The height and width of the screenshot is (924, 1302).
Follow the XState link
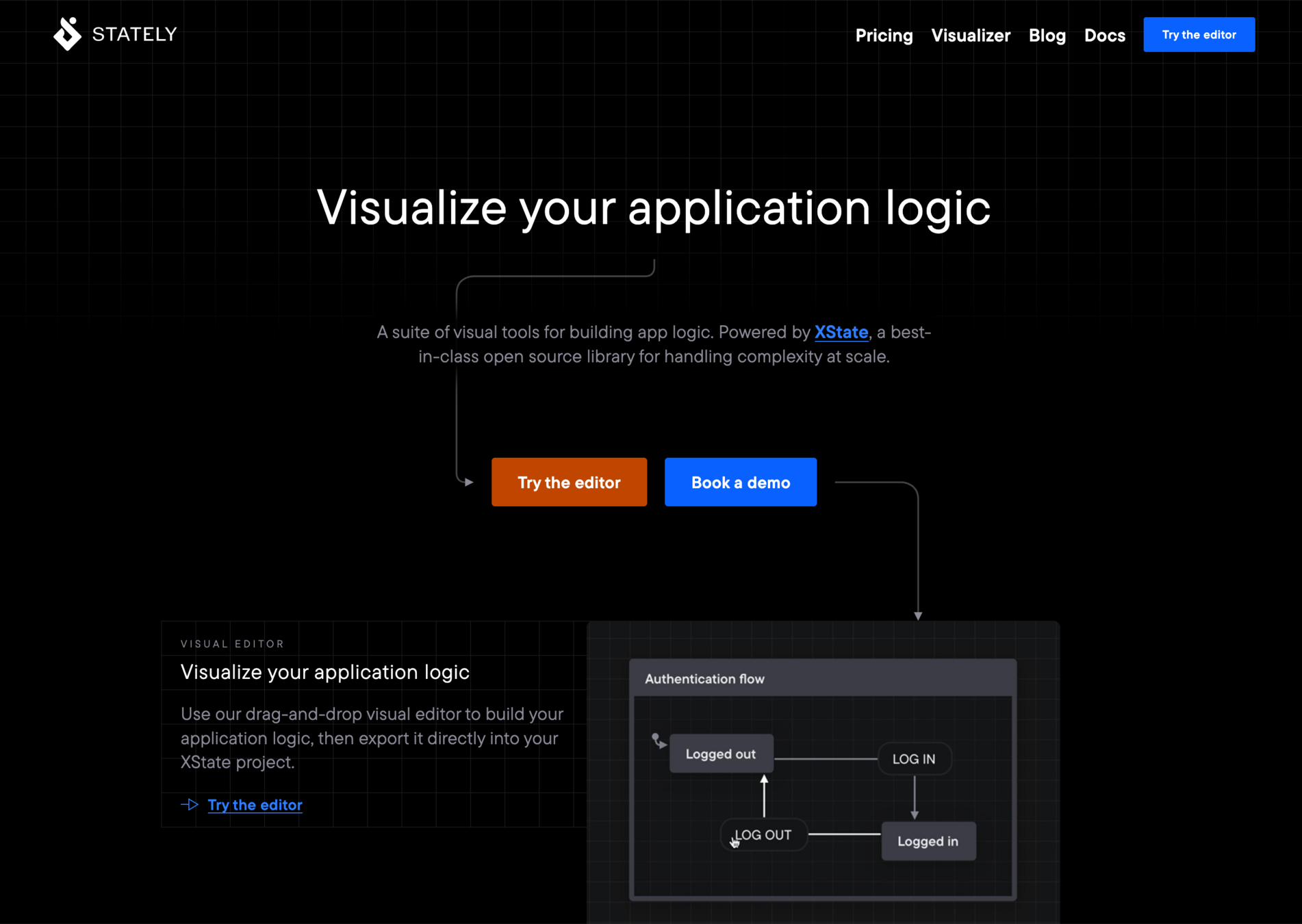[841, 332]
